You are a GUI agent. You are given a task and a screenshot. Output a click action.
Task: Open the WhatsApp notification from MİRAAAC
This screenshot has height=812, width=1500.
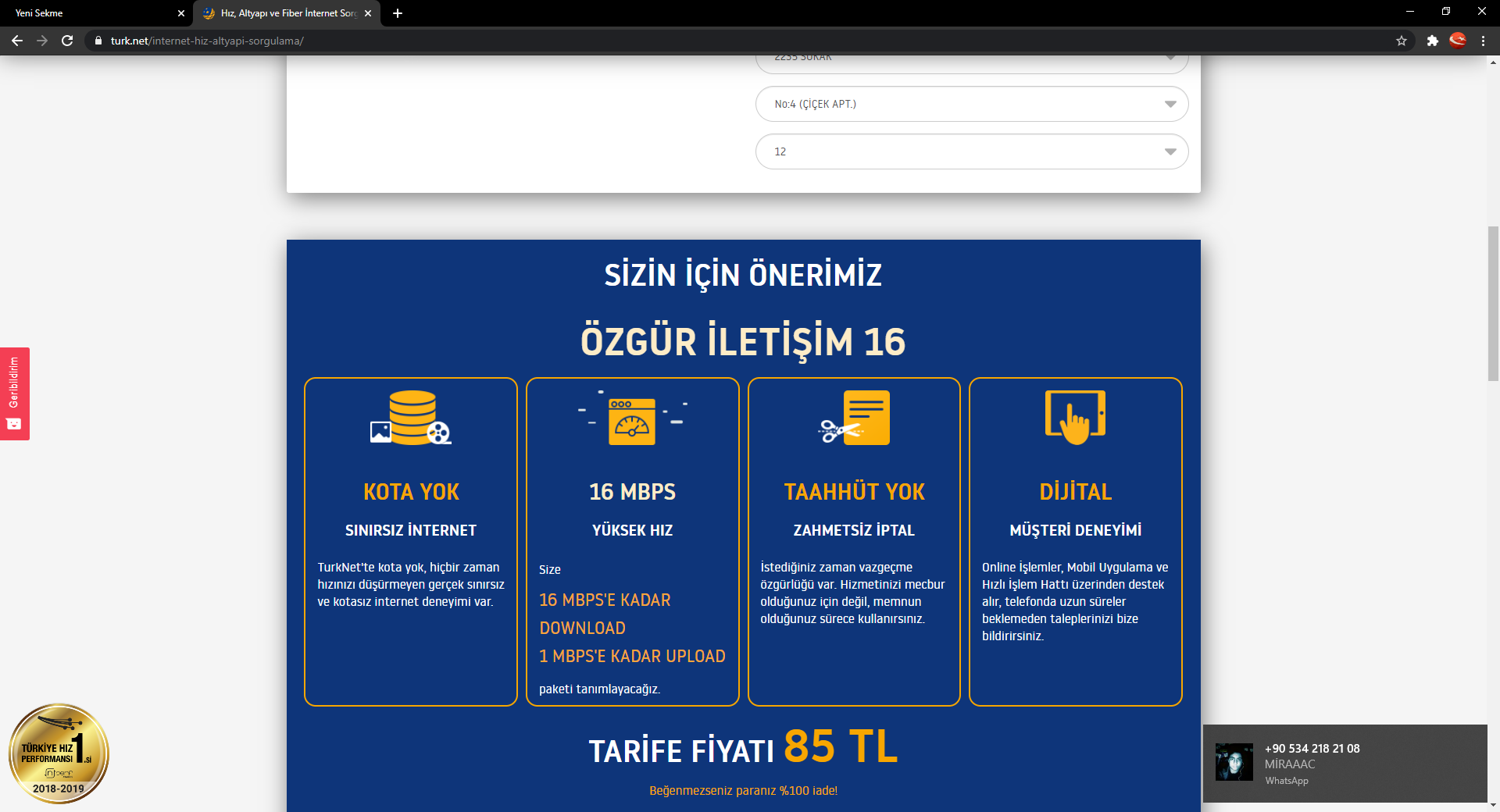click(1345, 764)
